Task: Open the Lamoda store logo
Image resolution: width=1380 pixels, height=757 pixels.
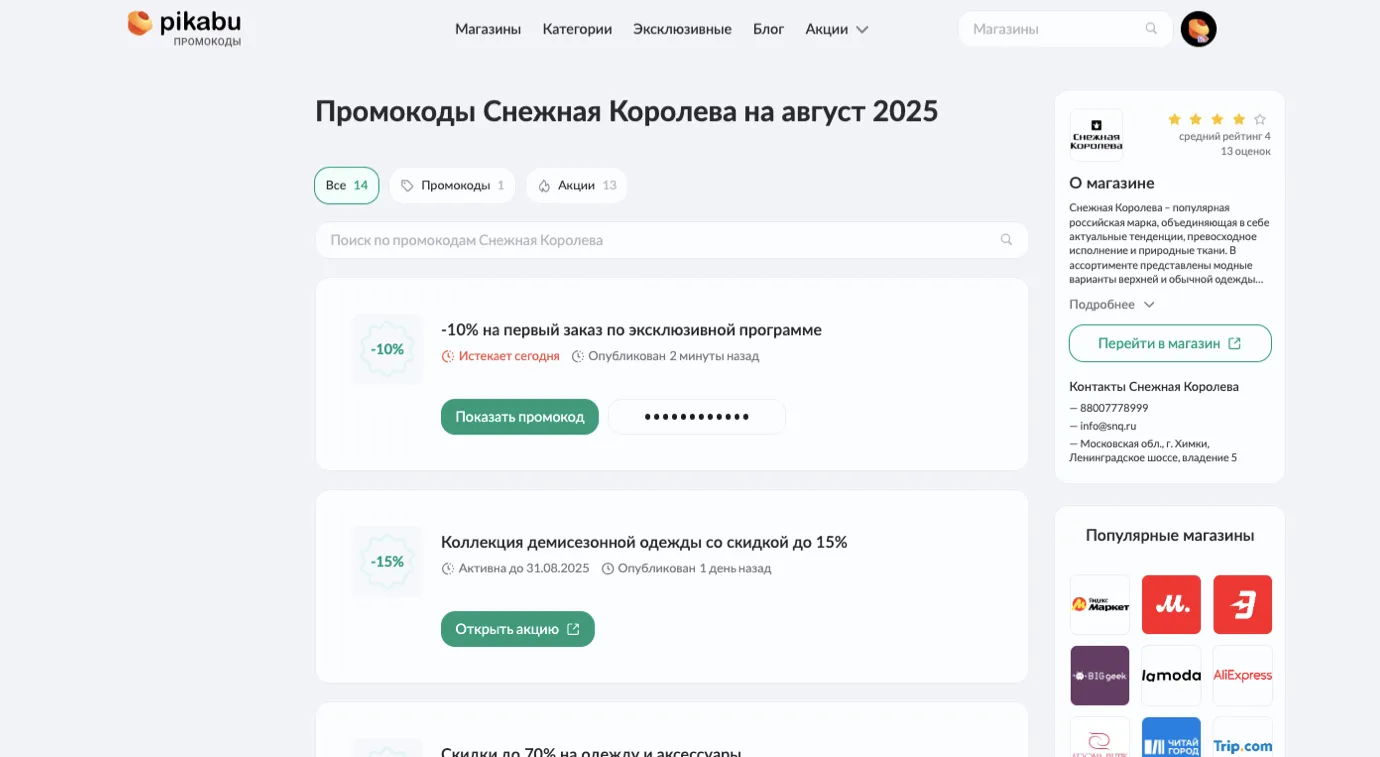Action: pyautogui.click(x=1171, y=676)
